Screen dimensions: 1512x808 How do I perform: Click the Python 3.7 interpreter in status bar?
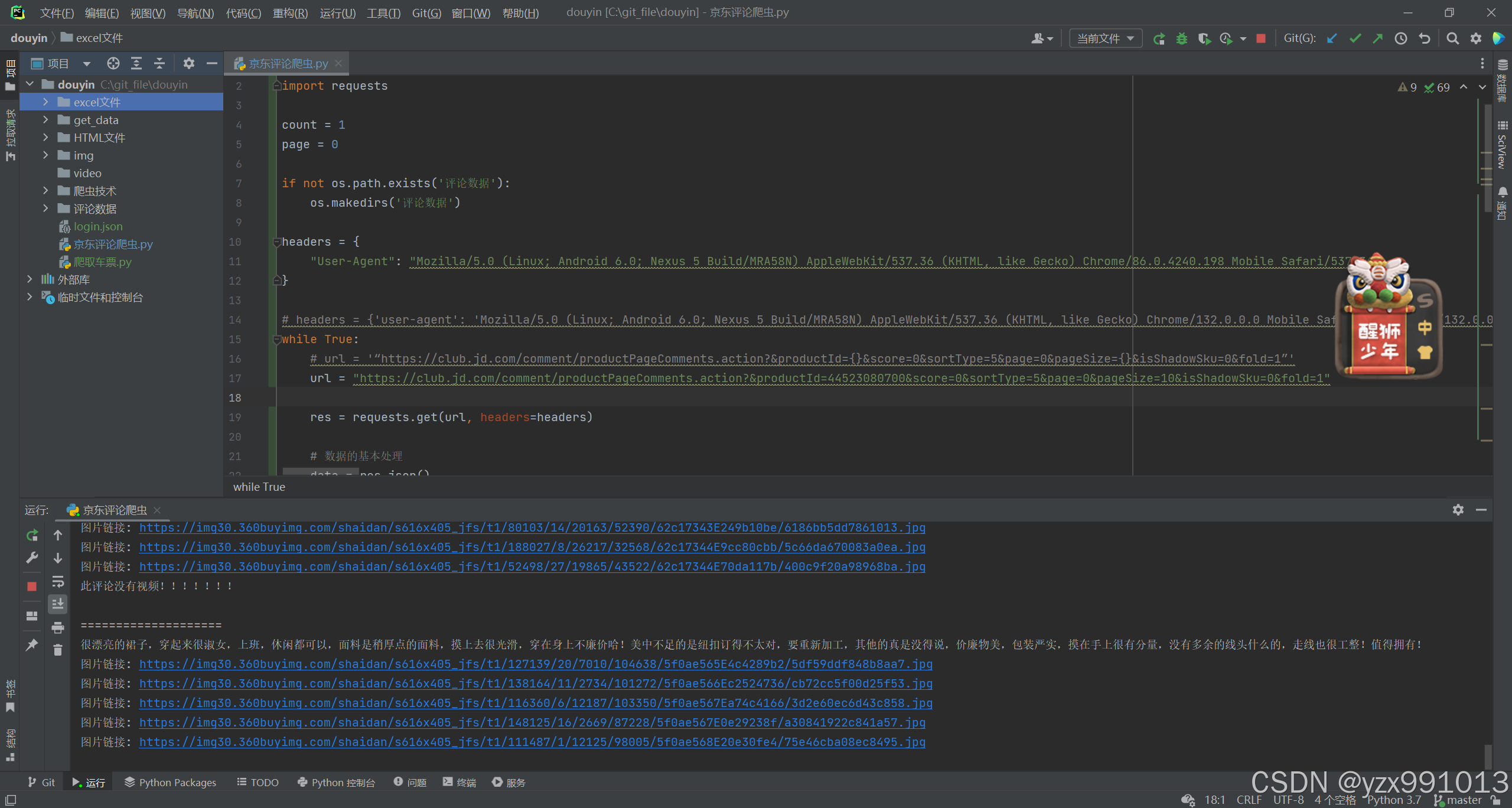(1394, 800)
